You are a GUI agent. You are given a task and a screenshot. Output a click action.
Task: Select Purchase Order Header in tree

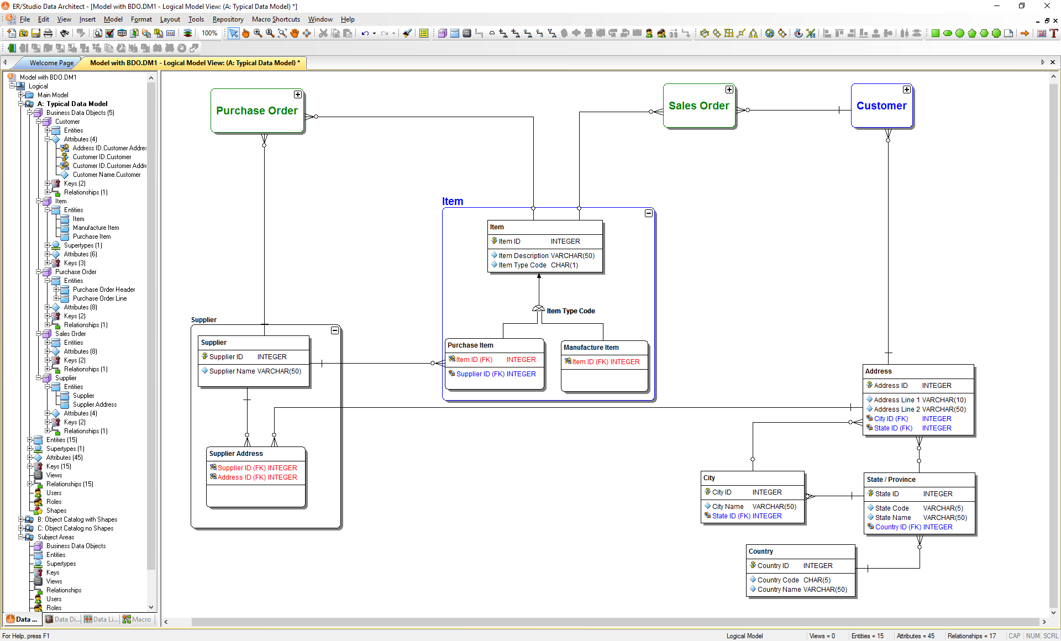coord(104,290)
